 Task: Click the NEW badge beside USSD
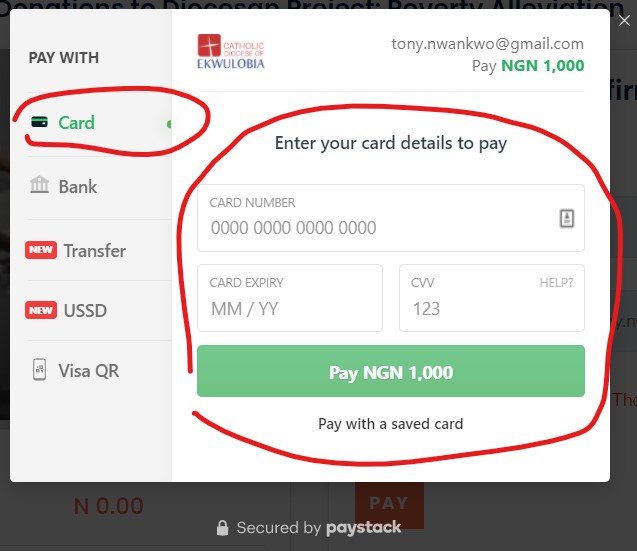[41, 310]
